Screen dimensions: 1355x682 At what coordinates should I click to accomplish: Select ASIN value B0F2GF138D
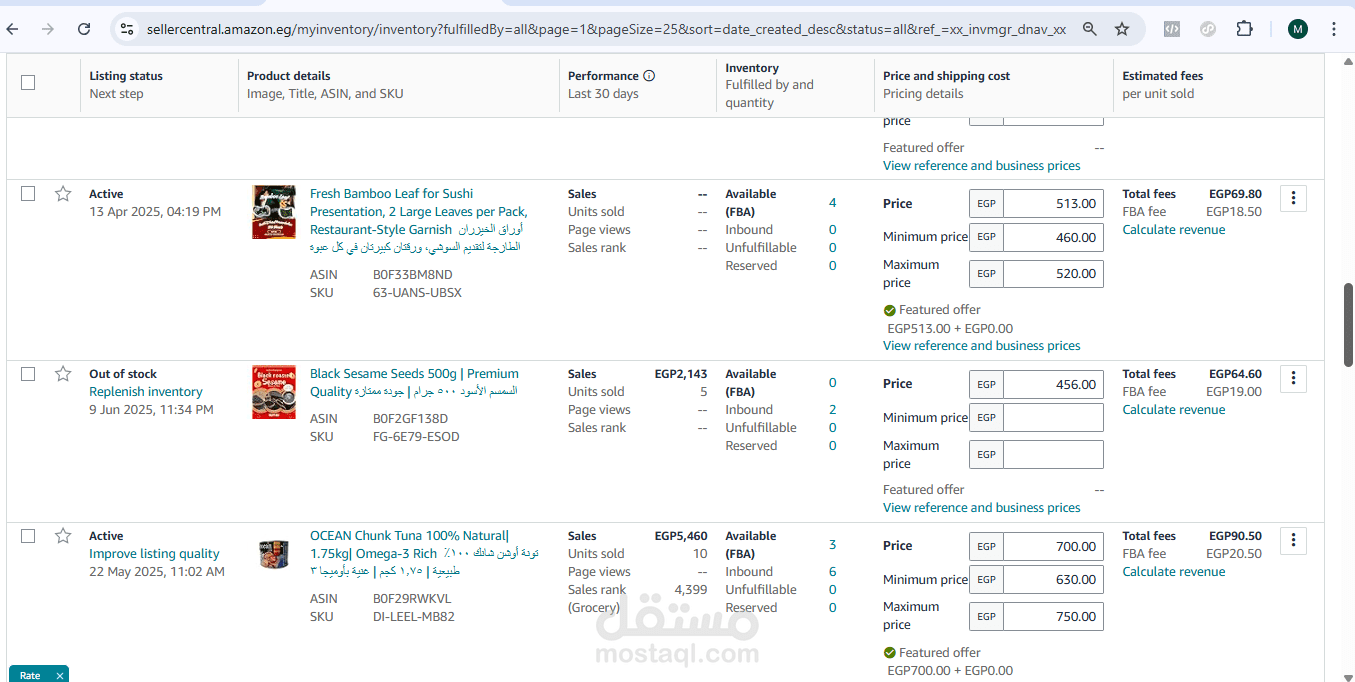[410, 419]
